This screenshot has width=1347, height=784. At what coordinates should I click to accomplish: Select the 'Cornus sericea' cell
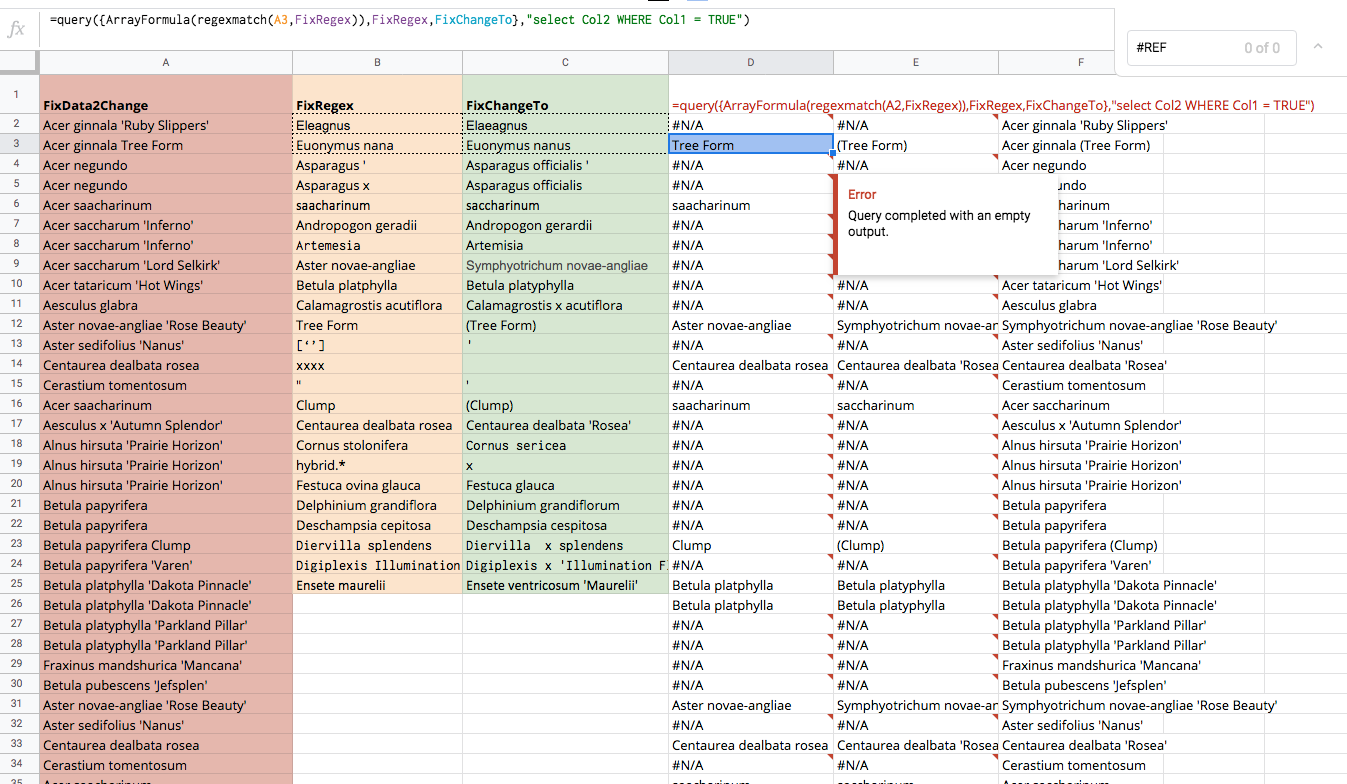coord(565,445)
